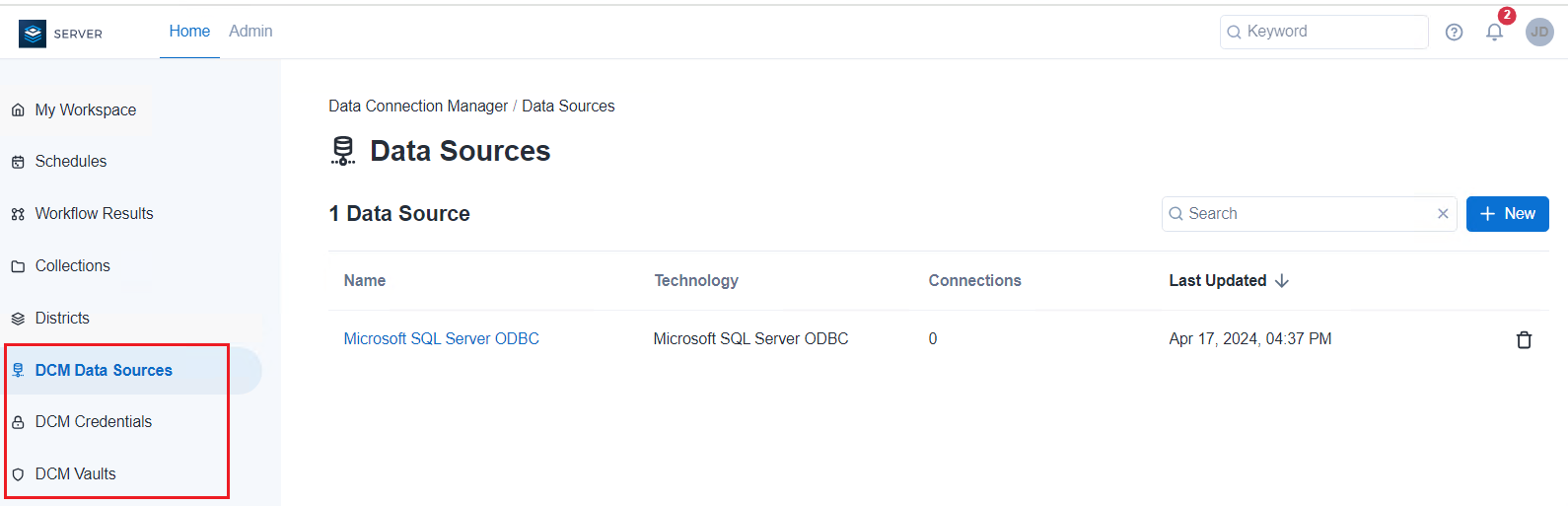The width and height of the screenshot is (1568, 506).
Task: Open DCM Credentials page
Action: [x=93, y=422]
